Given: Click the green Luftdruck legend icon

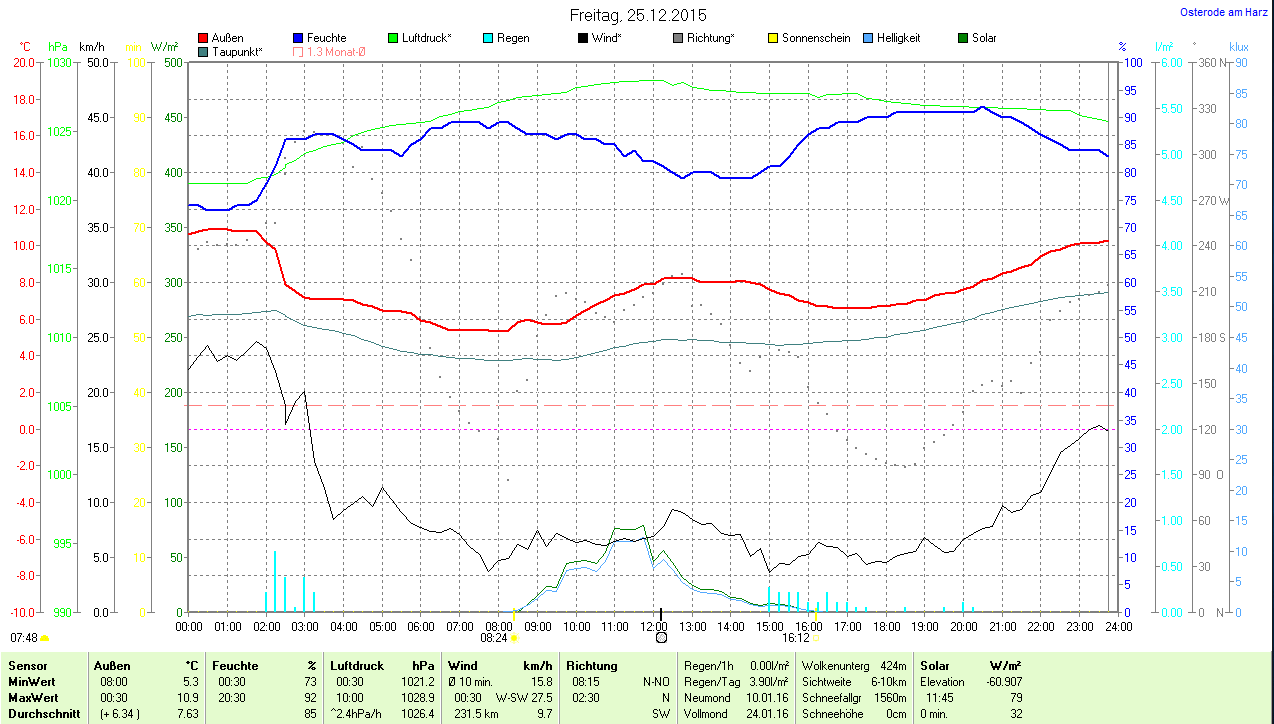Looking at the screenshot, I should pos(393,38).
